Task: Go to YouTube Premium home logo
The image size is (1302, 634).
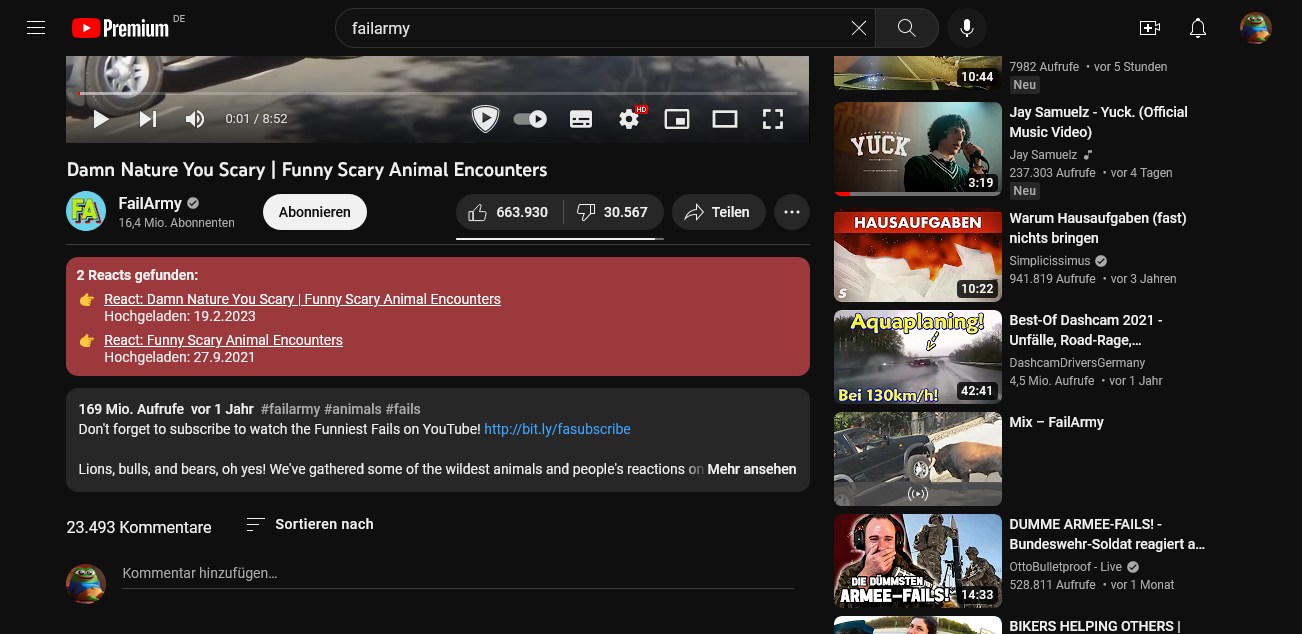Action: click(x=120, y=28)
